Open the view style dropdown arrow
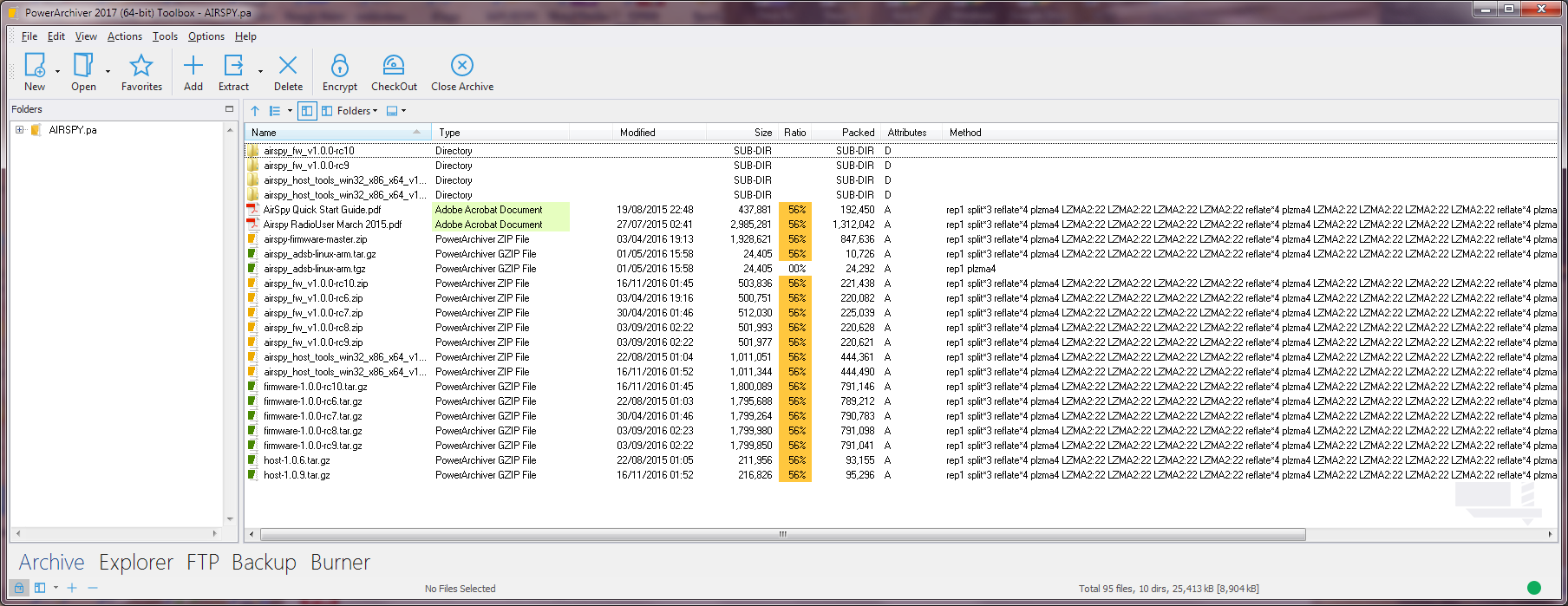This screenshot has width=1568, height=606. 290,111
